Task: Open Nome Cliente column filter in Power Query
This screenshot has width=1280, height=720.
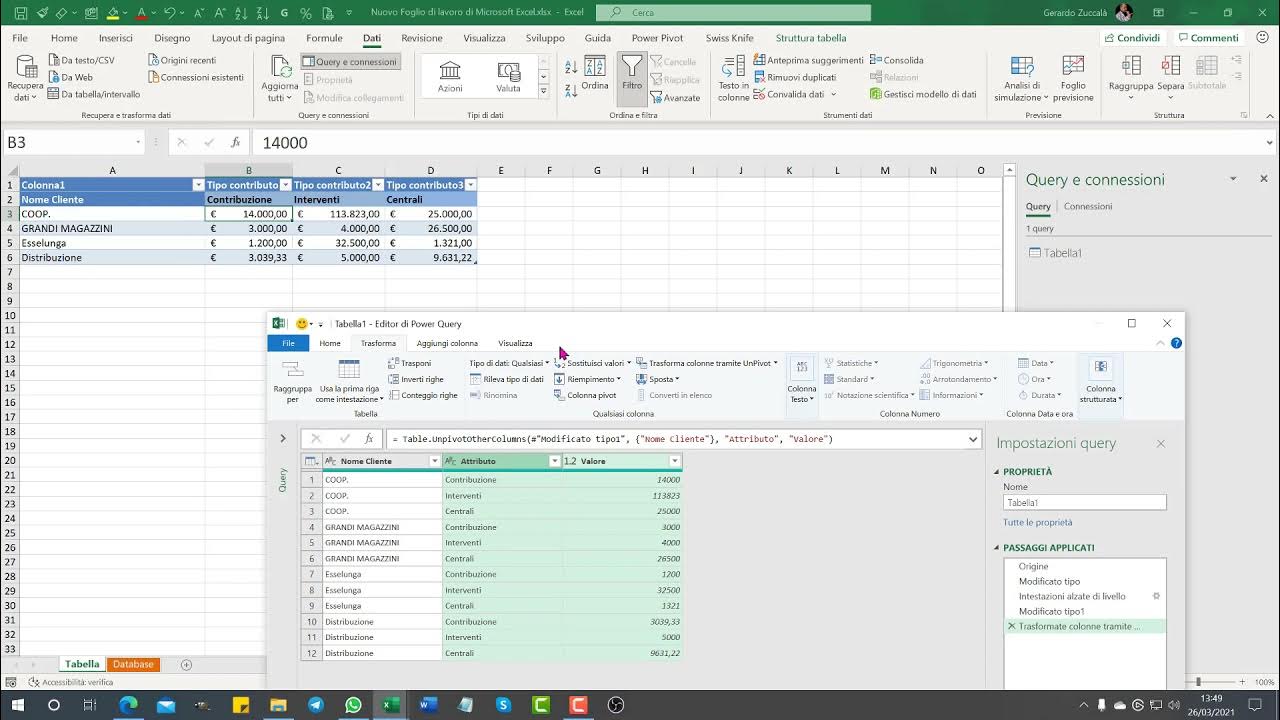Action: click(x=434, y=461)
